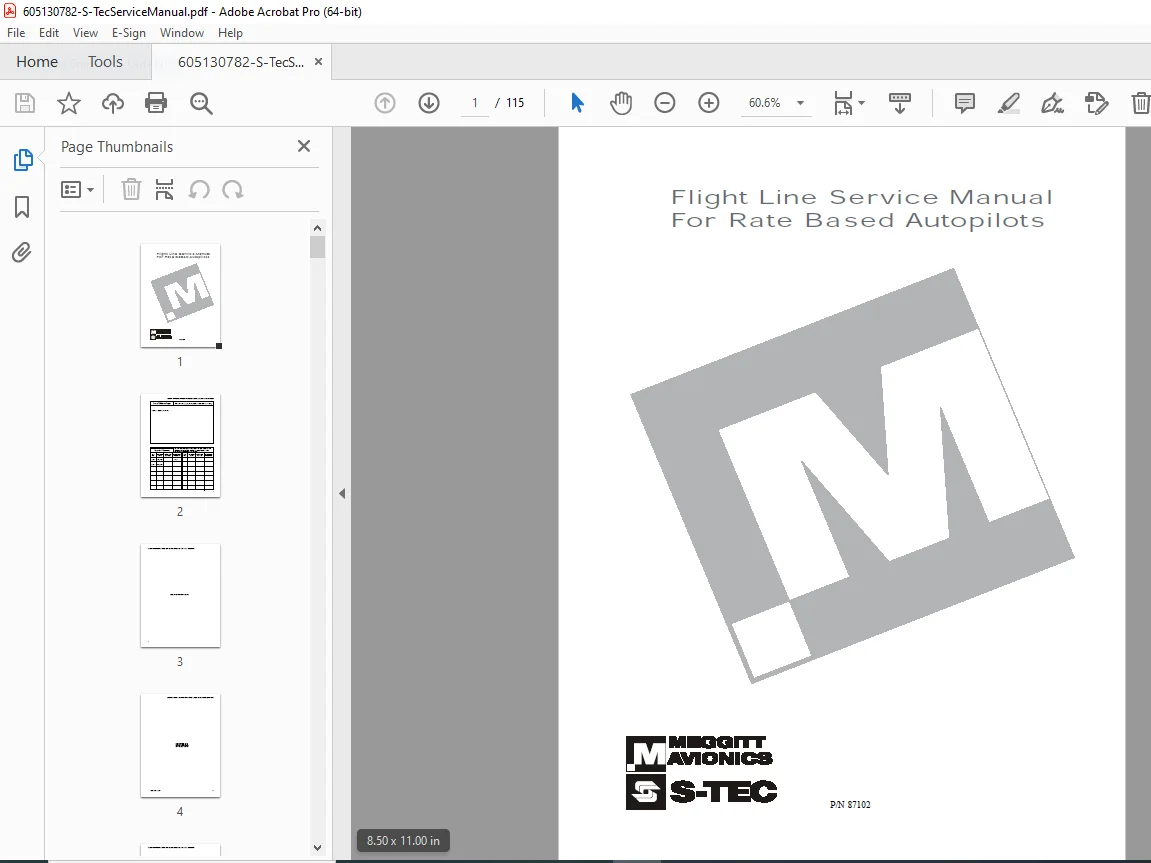Open the File menu

16,33
